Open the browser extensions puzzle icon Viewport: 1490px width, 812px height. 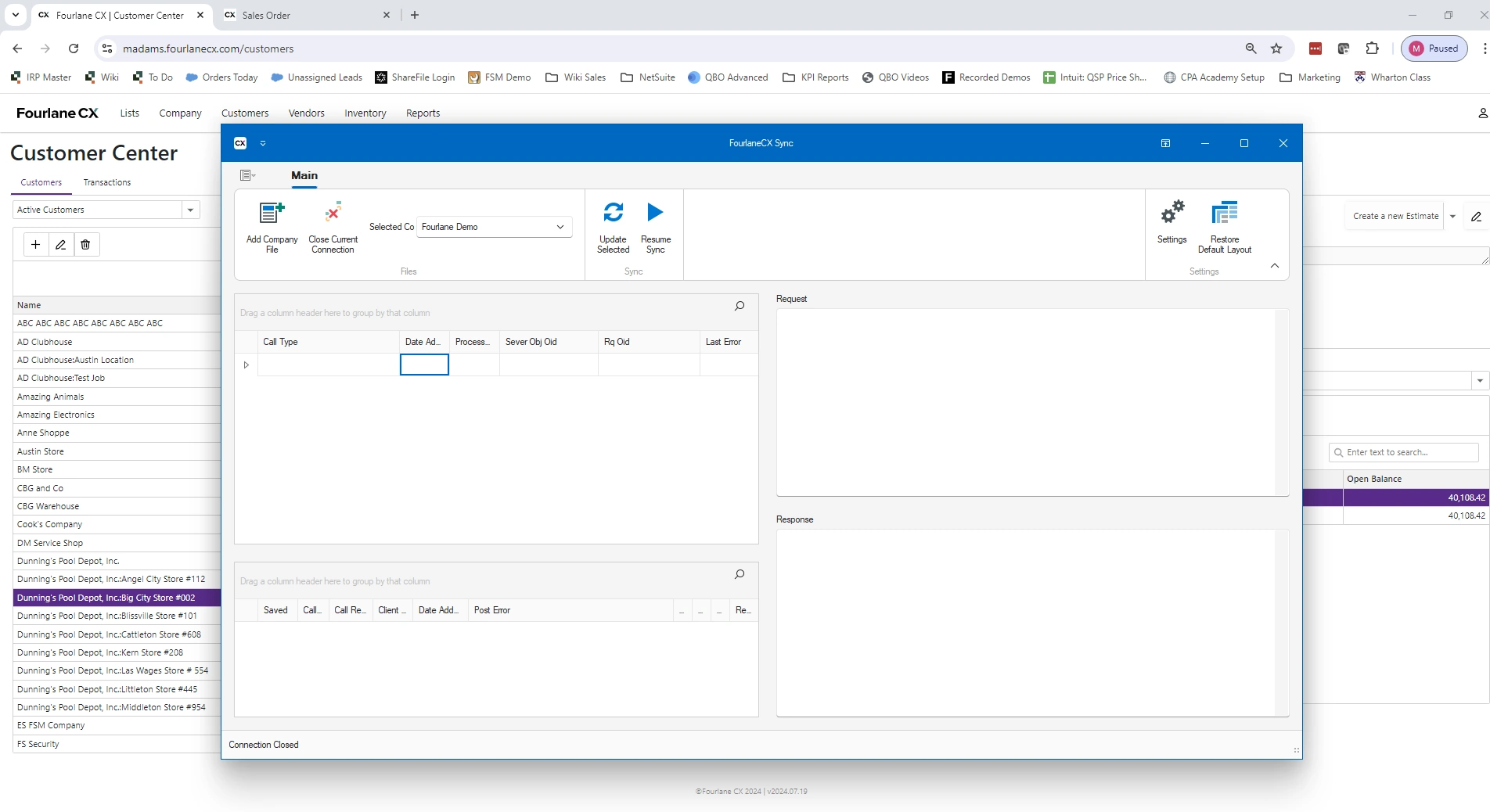pos(1372,49)
